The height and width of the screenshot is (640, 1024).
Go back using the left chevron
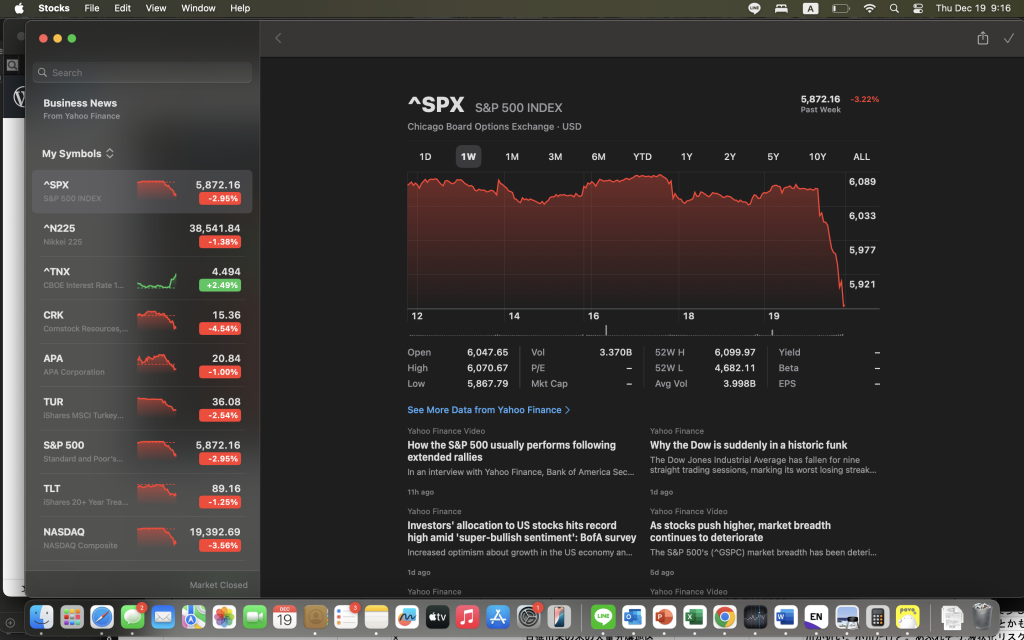pyautogui.click(x=278, y=38)
